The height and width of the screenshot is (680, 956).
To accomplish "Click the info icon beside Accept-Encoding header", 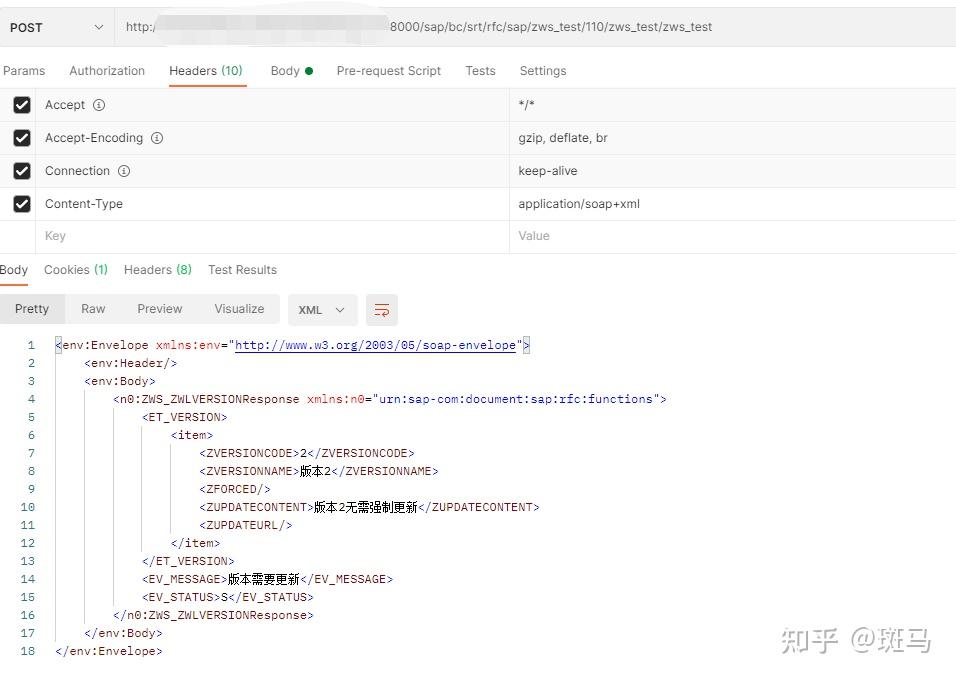I will pos(157,138).
